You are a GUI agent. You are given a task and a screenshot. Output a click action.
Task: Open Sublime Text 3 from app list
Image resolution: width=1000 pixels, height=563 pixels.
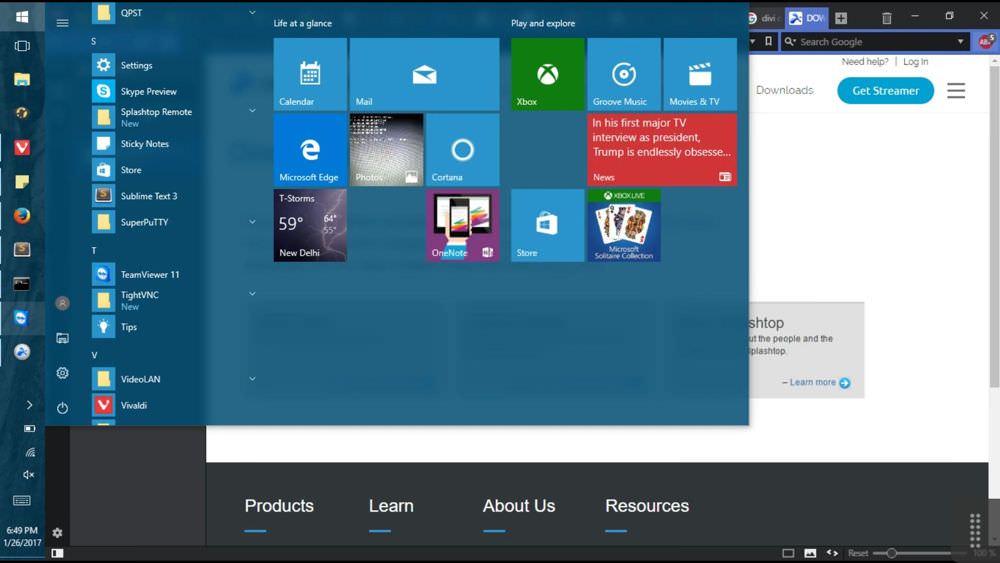[149, 196]
